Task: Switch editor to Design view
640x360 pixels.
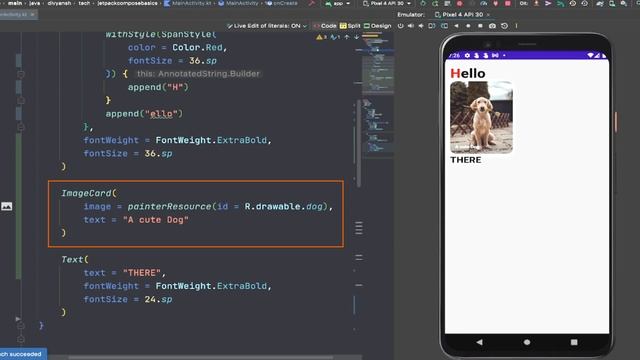Action: click(378, 26)
